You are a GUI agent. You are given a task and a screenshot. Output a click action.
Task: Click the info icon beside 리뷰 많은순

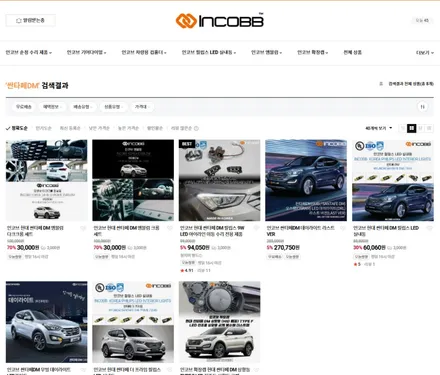(196, 128)
